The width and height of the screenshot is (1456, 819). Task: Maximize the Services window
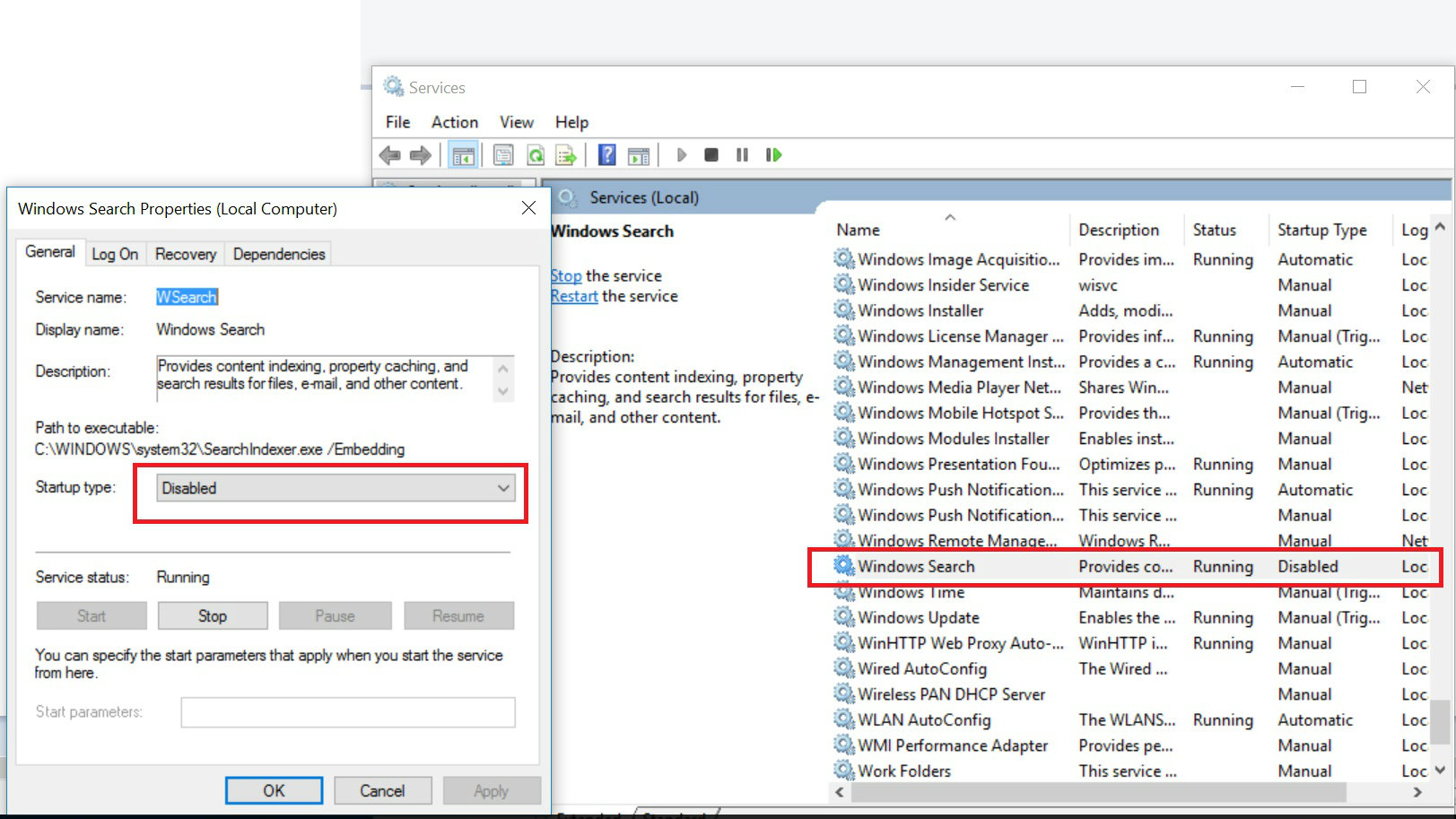tap(1359, 86)
